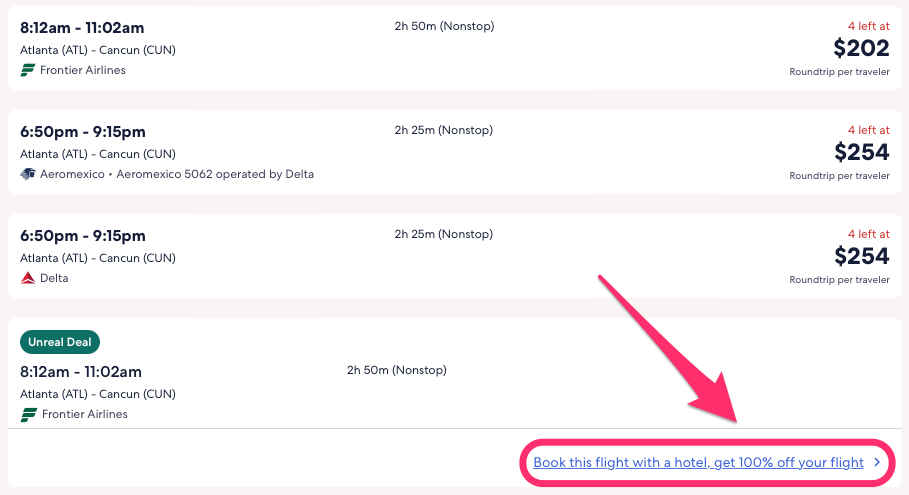Choose the $254 price on the Aeromexico flight

coord(861,152)
